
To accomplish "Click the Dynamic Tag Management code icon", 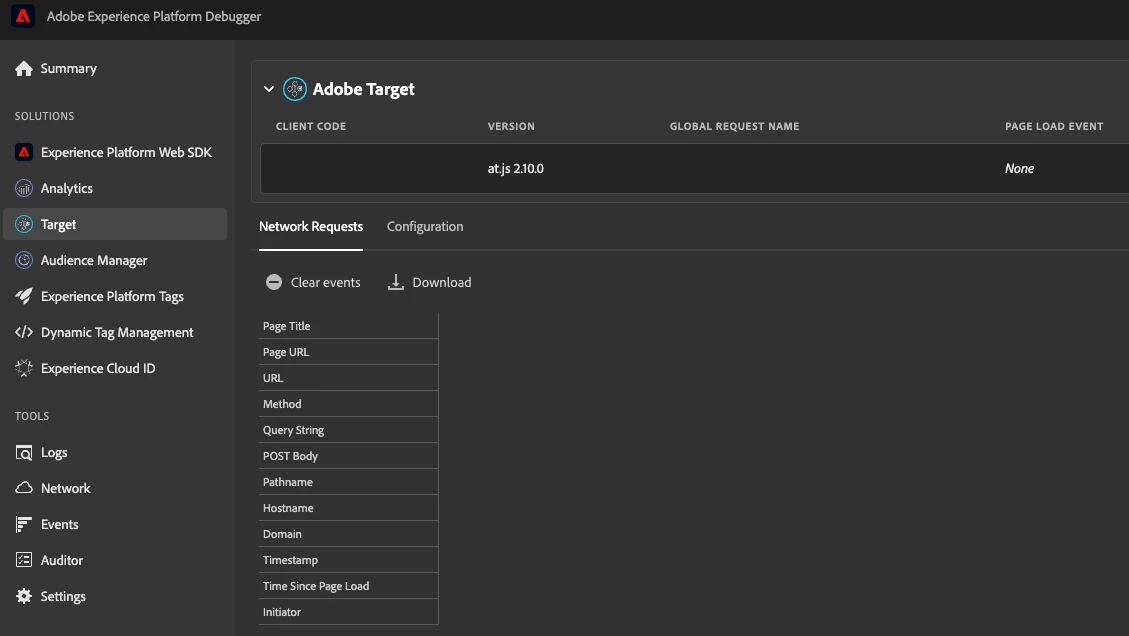I will pyautogui.click(x=24, y=332).
